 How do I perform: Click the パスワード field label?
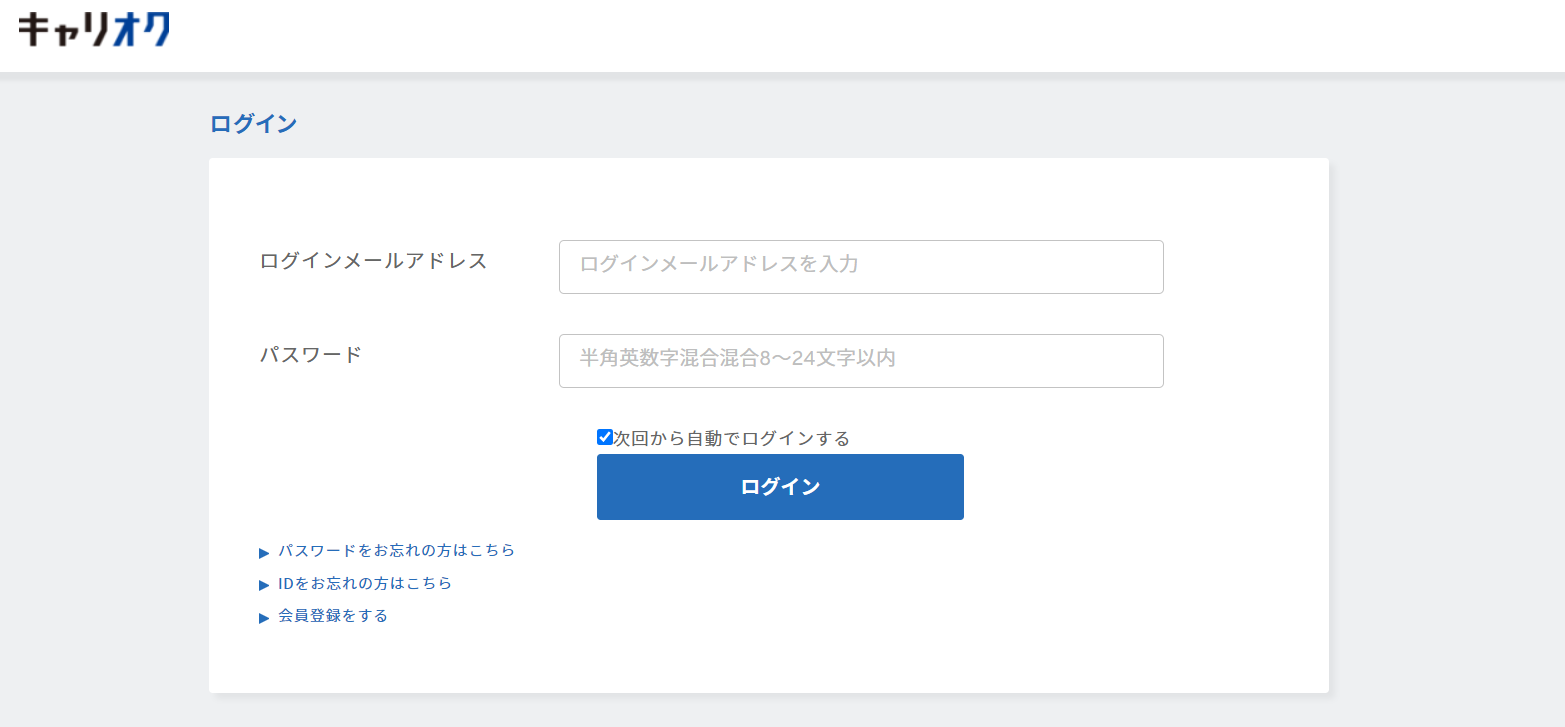(x=310, y=355)
